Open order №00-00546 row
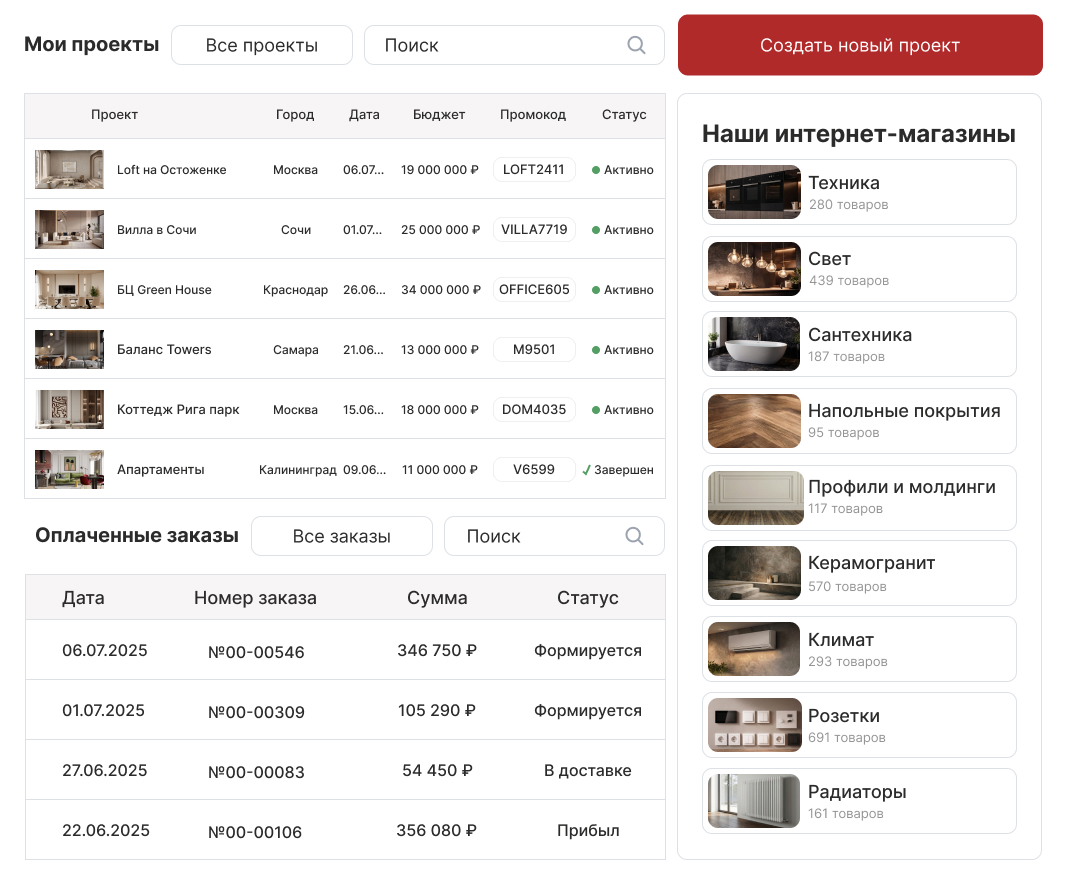 click(x=346, y=650)
